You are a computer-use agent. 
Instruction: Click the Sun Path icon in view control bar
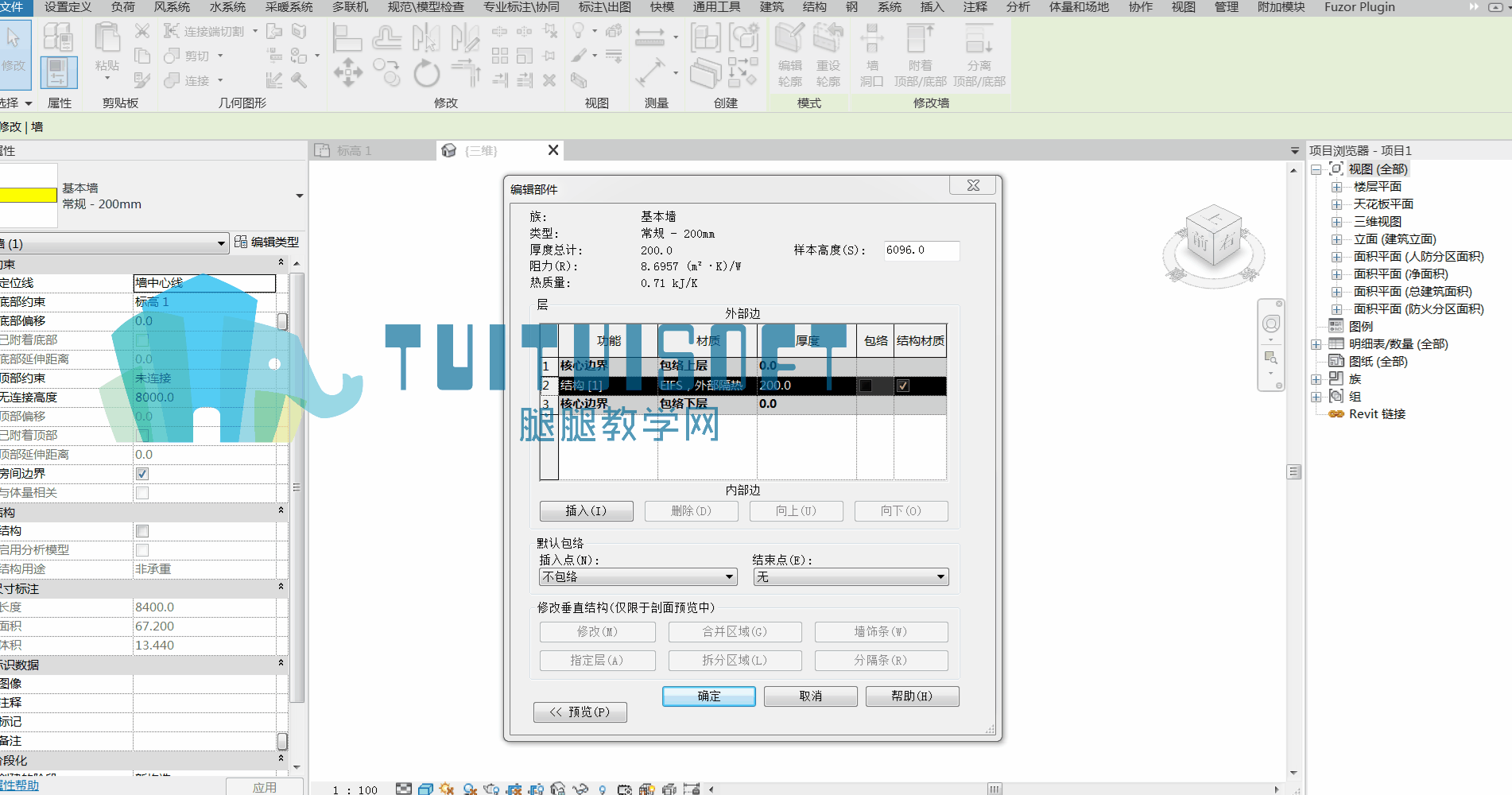tap(447, 789)
